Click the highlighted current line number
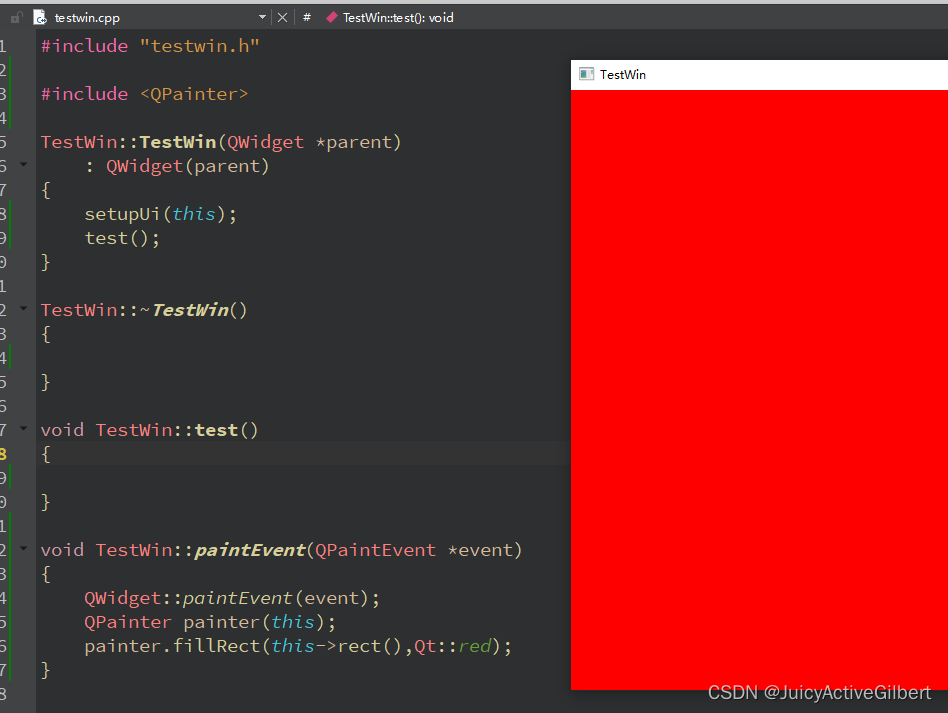The height and width of the screenshot is (713, 948). [3, 454]
